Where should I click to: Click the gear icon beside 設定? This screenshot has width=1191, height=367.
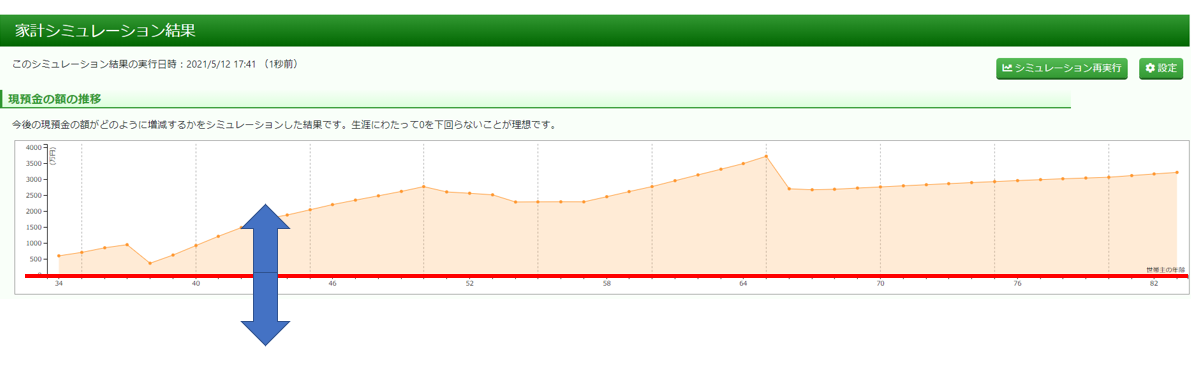tap(1150, 68)
